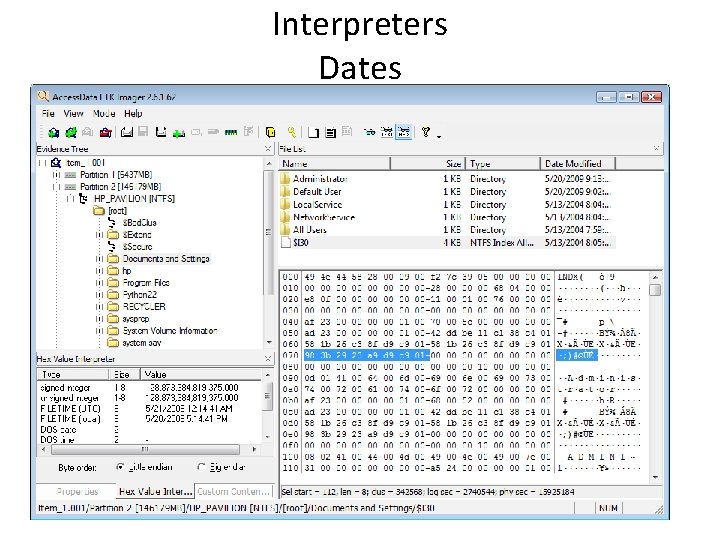720x540 pixels.
Task: Expand the System Volume Information node
Action: [99, 330]
